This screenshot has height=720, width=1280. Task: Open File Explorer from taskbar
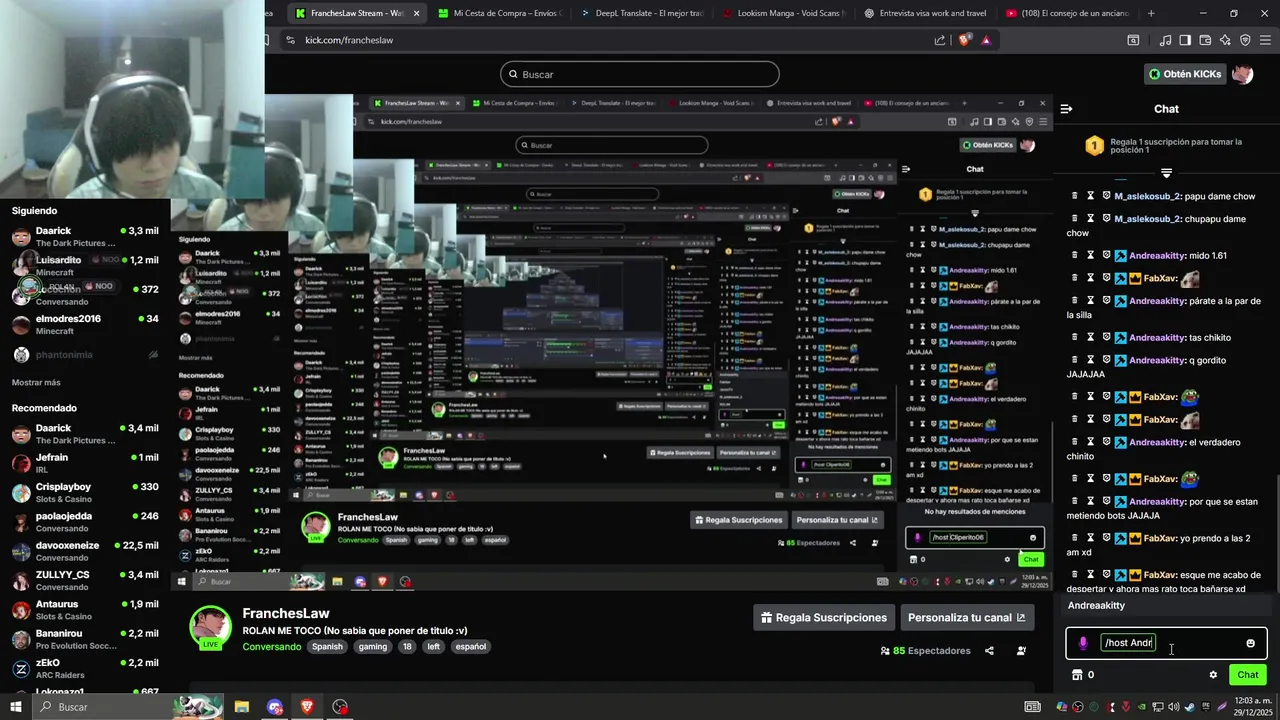pyautogui.click(x=242, y=707)
